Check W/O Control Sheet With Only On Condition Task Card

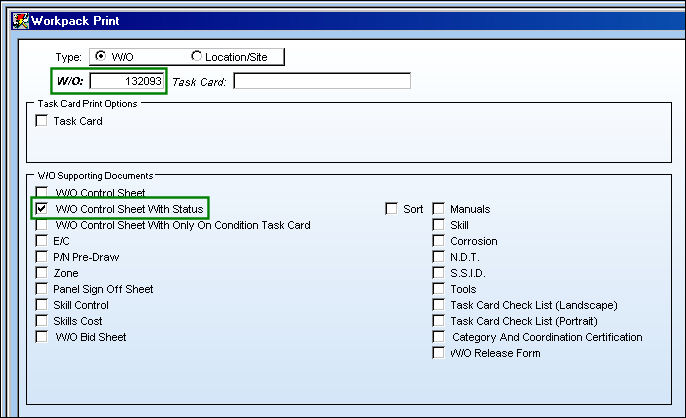point(41,225)
